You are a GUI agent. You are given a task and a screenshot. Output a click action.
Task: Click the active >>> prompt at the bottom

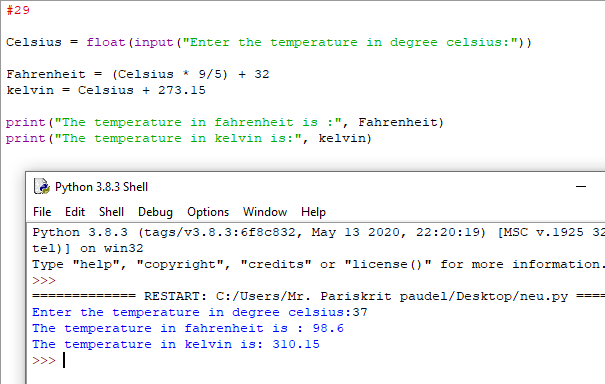44,360
